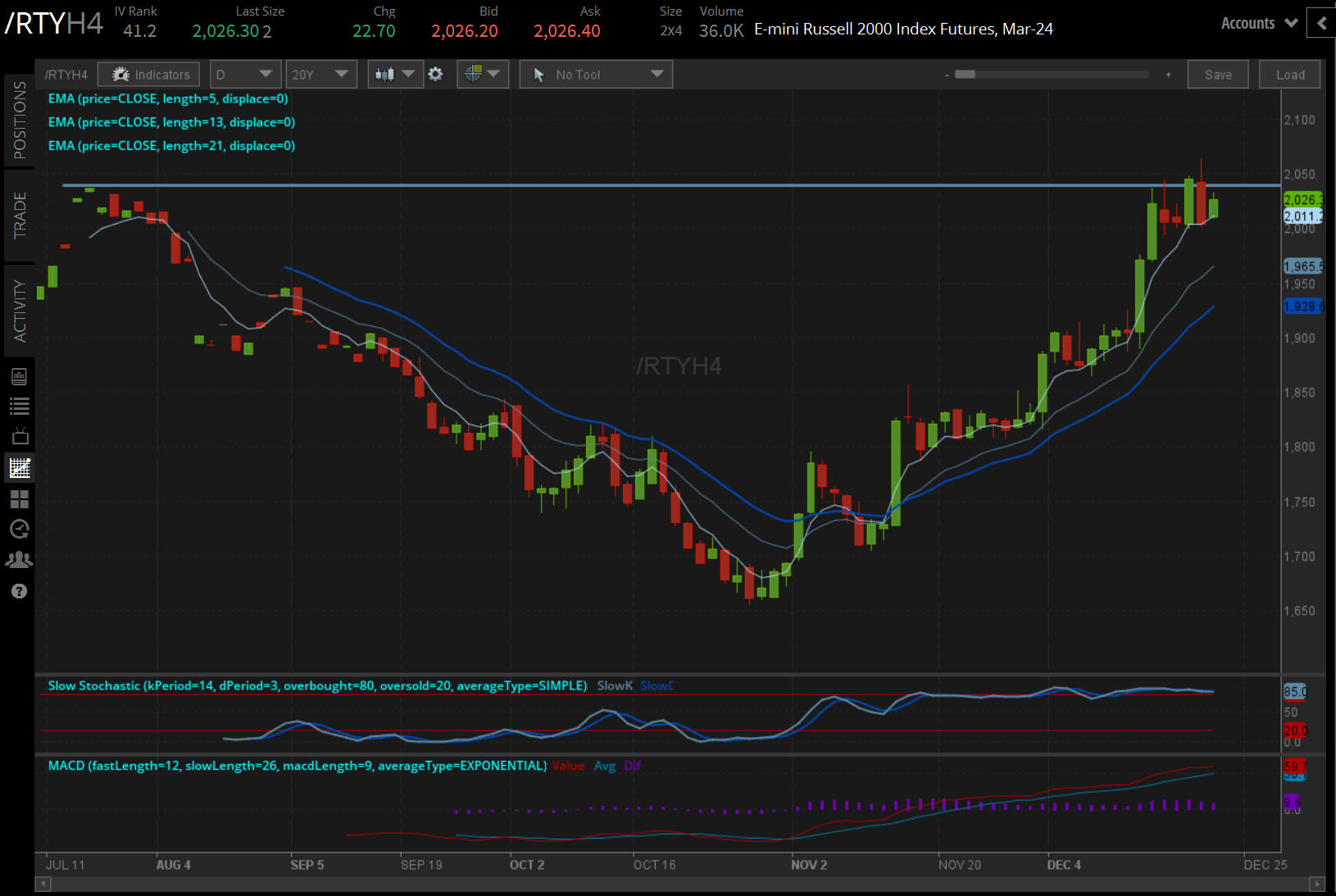Open the grid layout icon in the sidebar

tap(19, 498)
